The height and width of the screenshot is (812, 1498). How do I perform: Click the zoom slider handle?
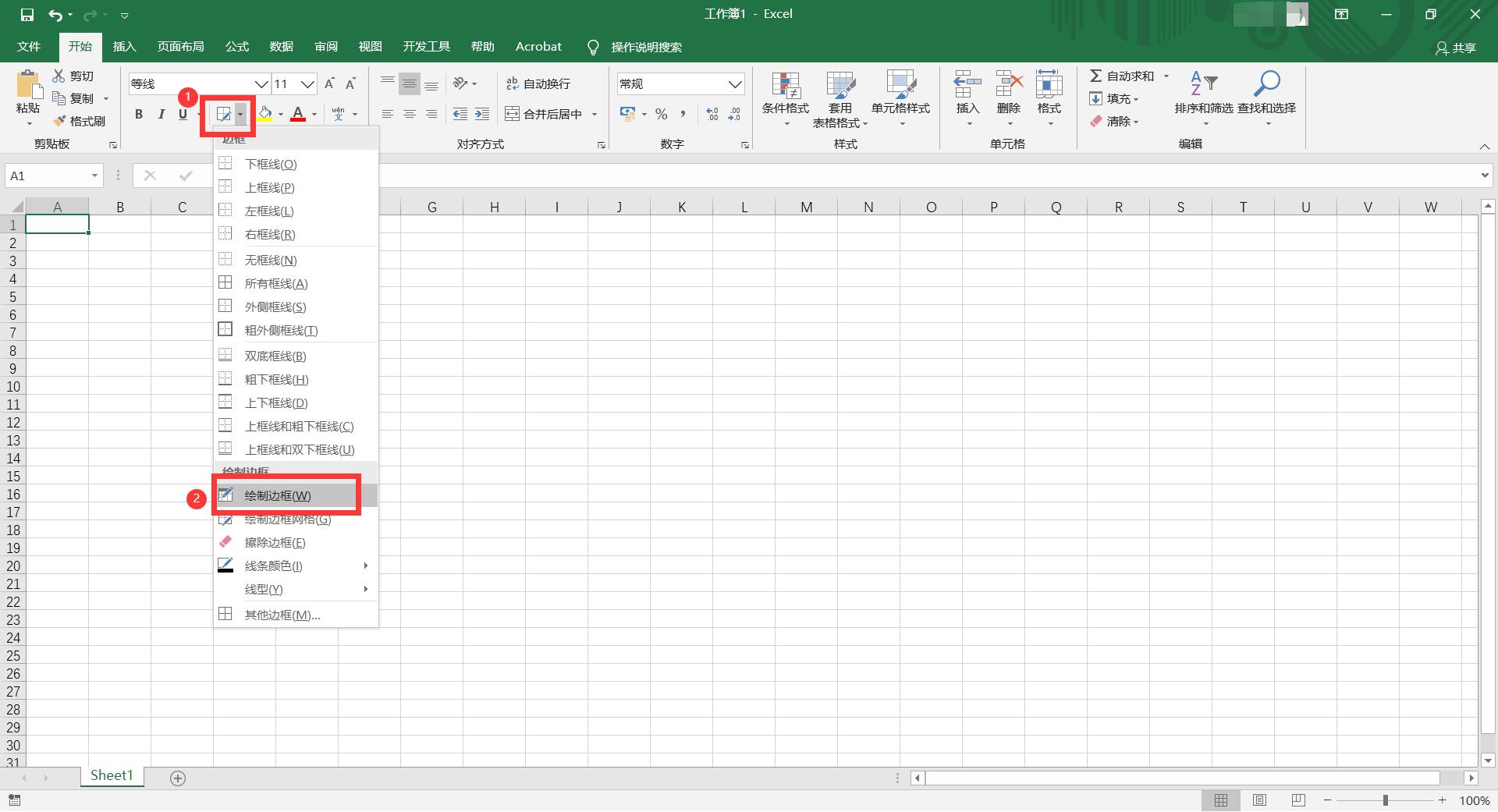[x=1385, y=800]
